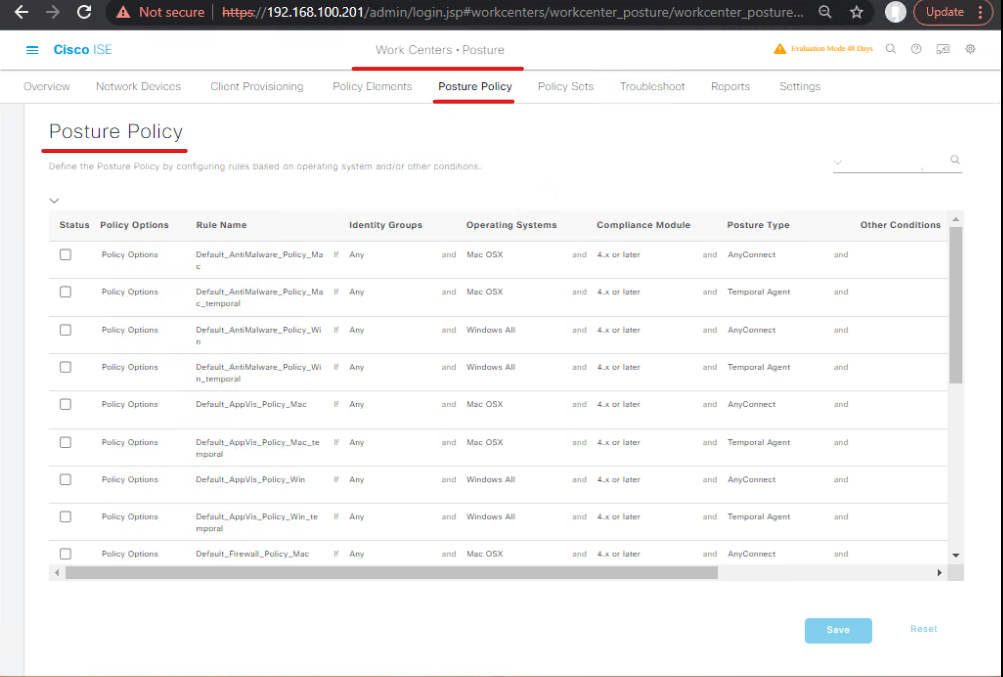
Task: Go back in the browser
Action: 21,12
